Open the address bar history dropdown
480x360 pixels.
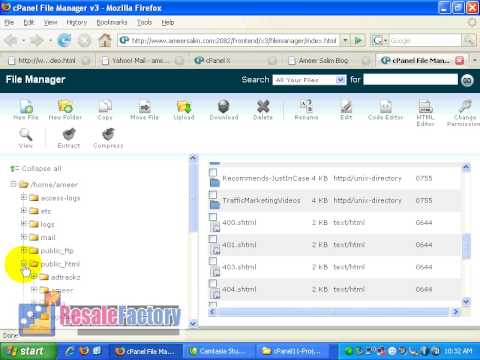[x=345, y=41]
